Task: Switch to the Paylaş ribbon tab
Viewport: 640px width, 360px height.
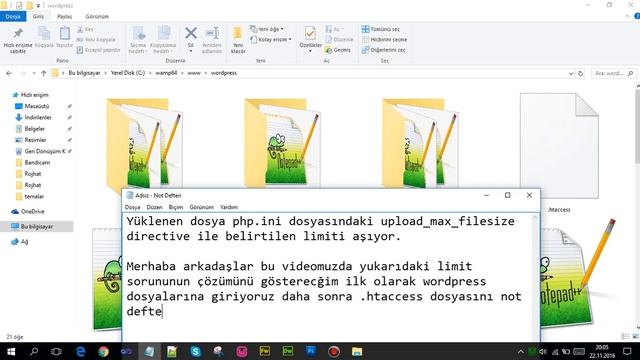Action: click(x=64, y=16)
